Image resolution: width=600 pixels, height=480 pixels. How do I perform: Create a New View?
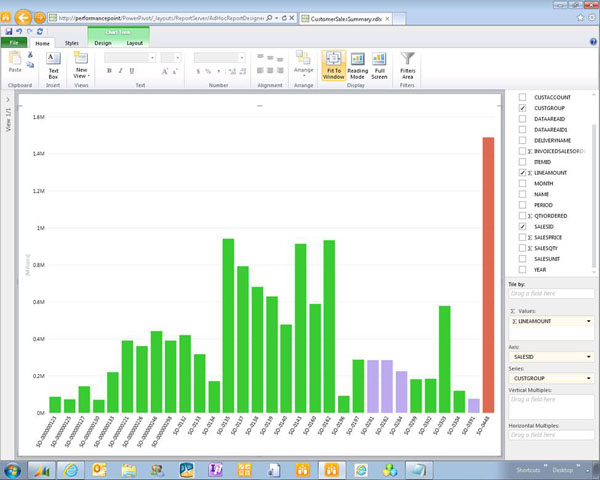pyautogui.click(x=81, y=65)
